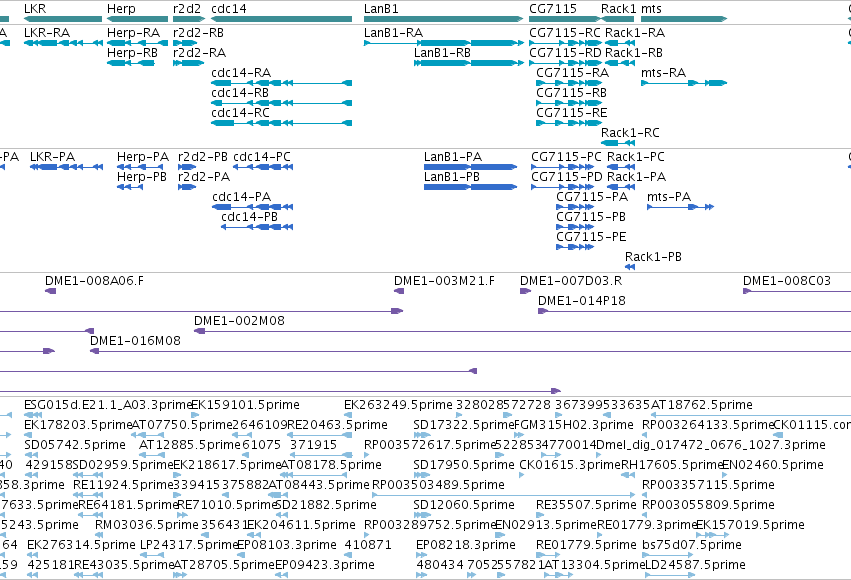The image size is (851, 580).
Task: Click the SD05742.5prime label
Action: 75,445
